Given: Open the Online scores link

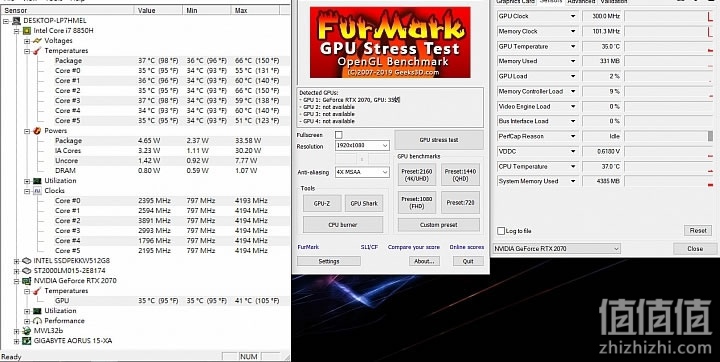Looking at the screenshot, I should pyautogui.click(x=467, y=247).
